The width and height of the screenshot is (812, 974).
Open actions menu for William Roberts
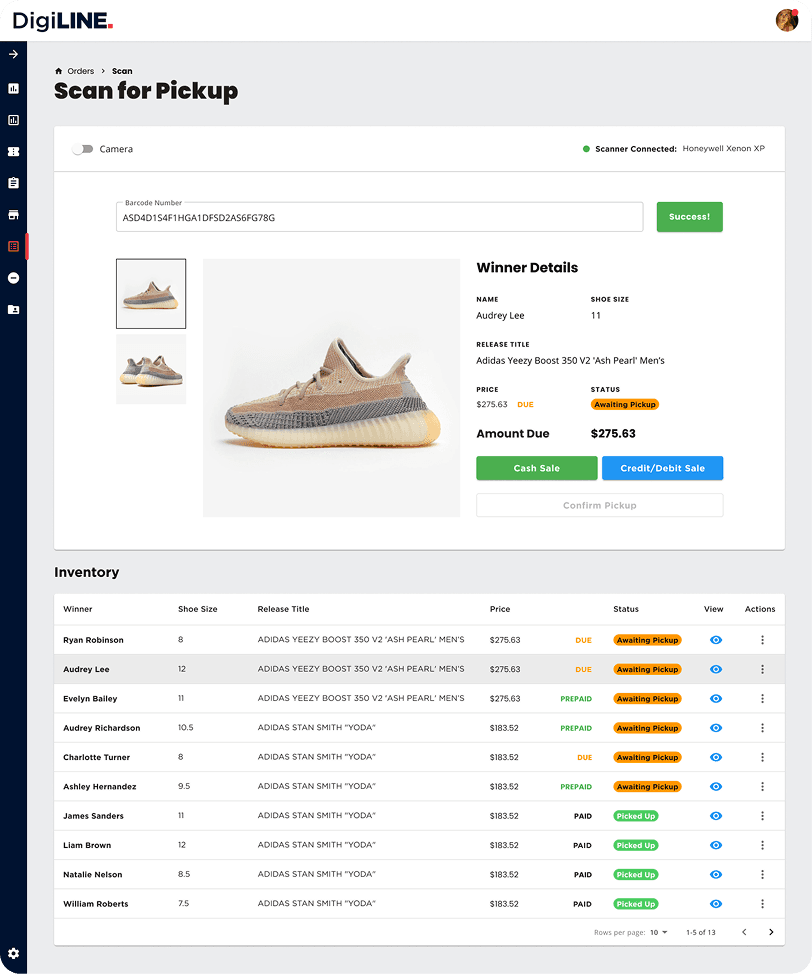762,904
